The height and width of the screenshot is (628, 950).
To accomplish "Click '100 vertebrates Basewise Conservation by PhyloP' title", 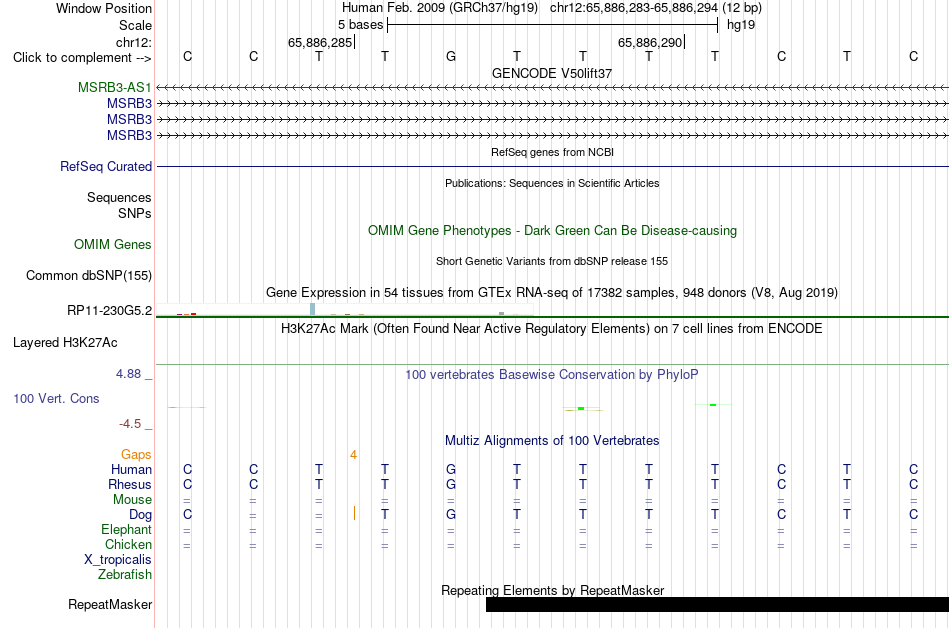I will [x=552, y=375].
